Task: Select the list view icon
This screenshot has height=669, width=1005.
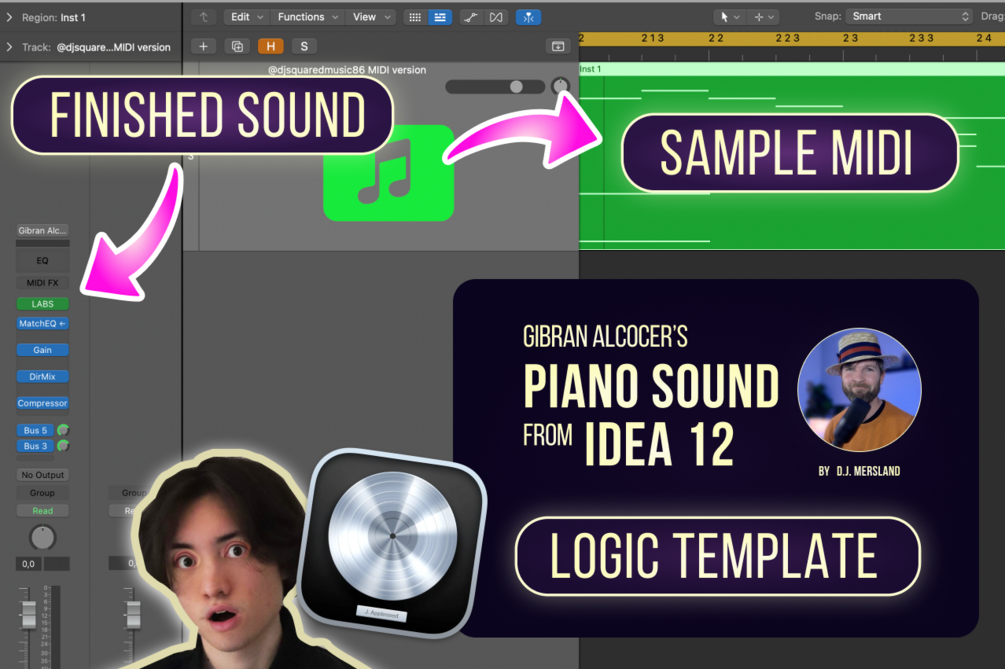Action: point(440,17)
